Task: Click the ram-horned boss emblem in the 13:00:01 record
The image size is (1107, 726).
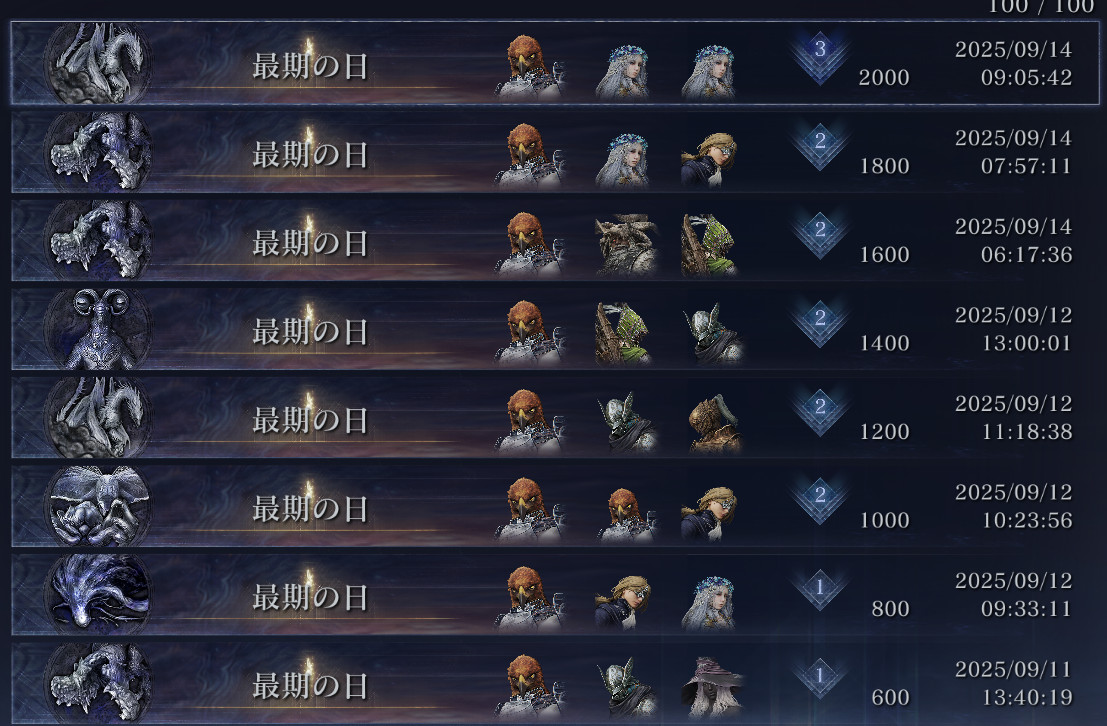Action: 97,329
